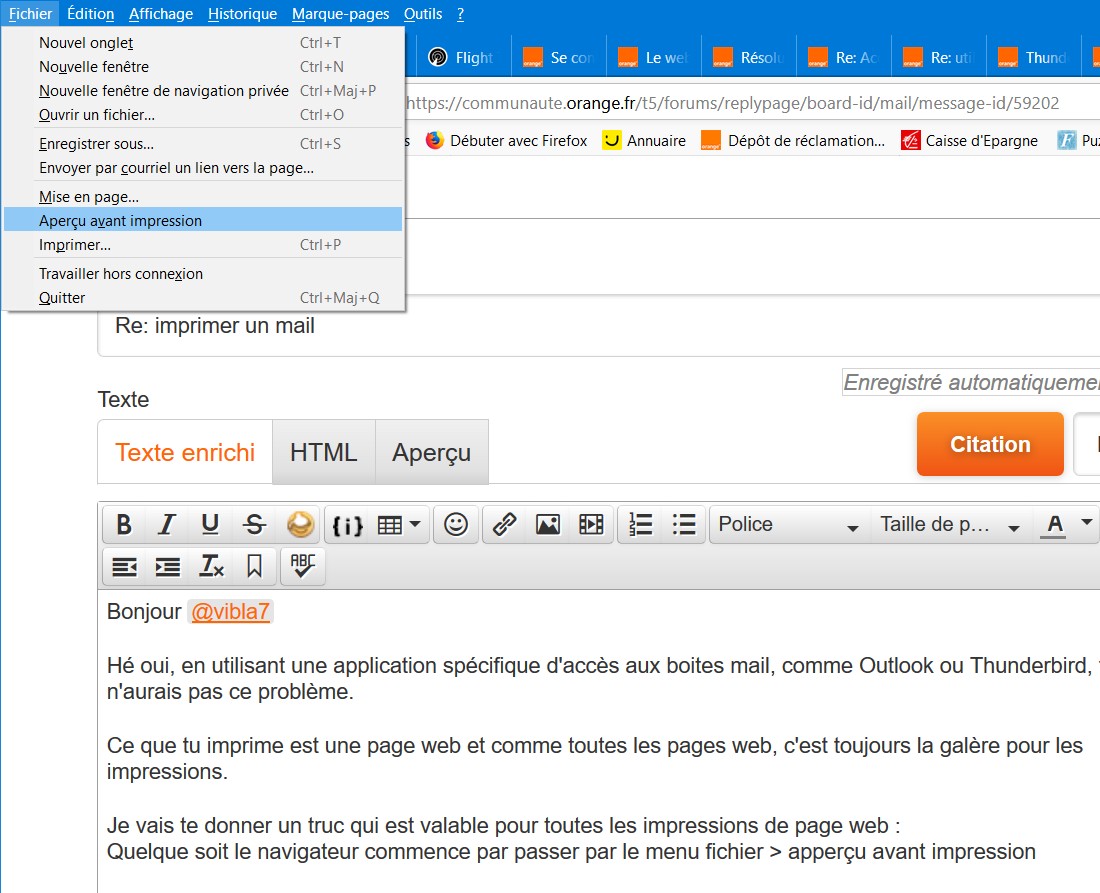The height and width of the screenshot is (893, 1100).
Task: Choose Imprimer… menu item
Action: click(x=203, y=245)
